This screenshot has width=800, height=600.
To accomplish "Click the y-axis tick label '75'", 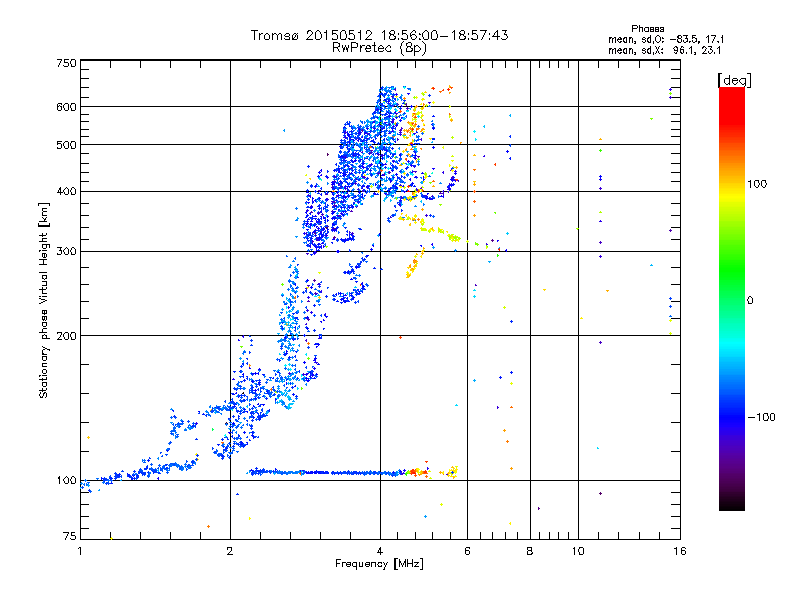I will click(x=69, y=536).
